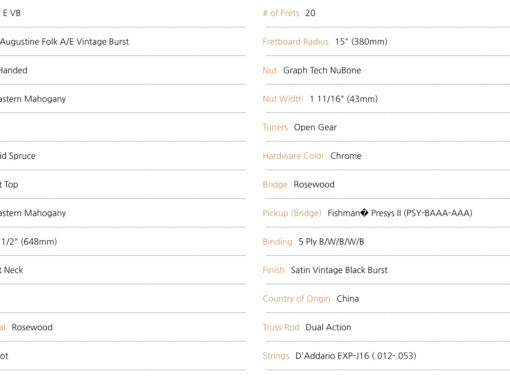Select the Fretboard Radius label
The image size is (510, 382).
[x=295, y=42]
